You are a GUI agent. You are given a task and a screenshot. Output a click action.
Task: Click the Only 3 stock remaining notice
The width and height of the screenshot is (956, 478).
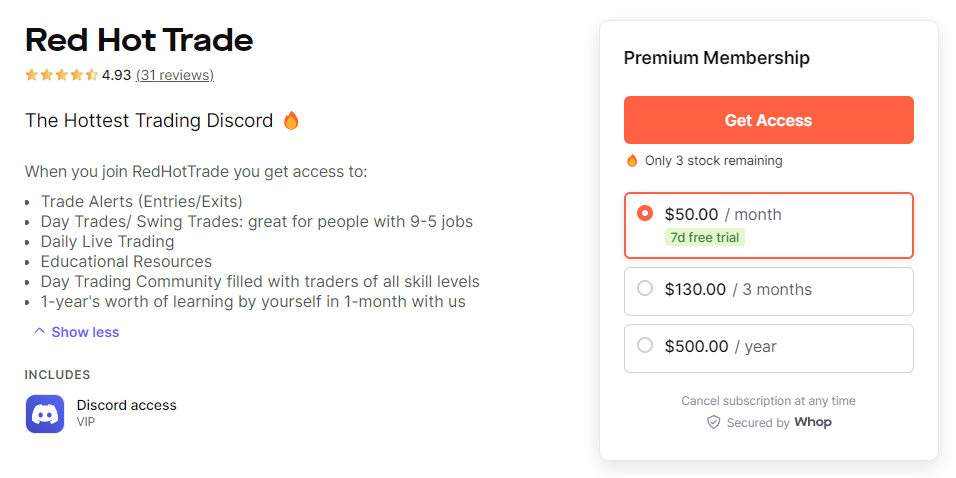point(713,161)
